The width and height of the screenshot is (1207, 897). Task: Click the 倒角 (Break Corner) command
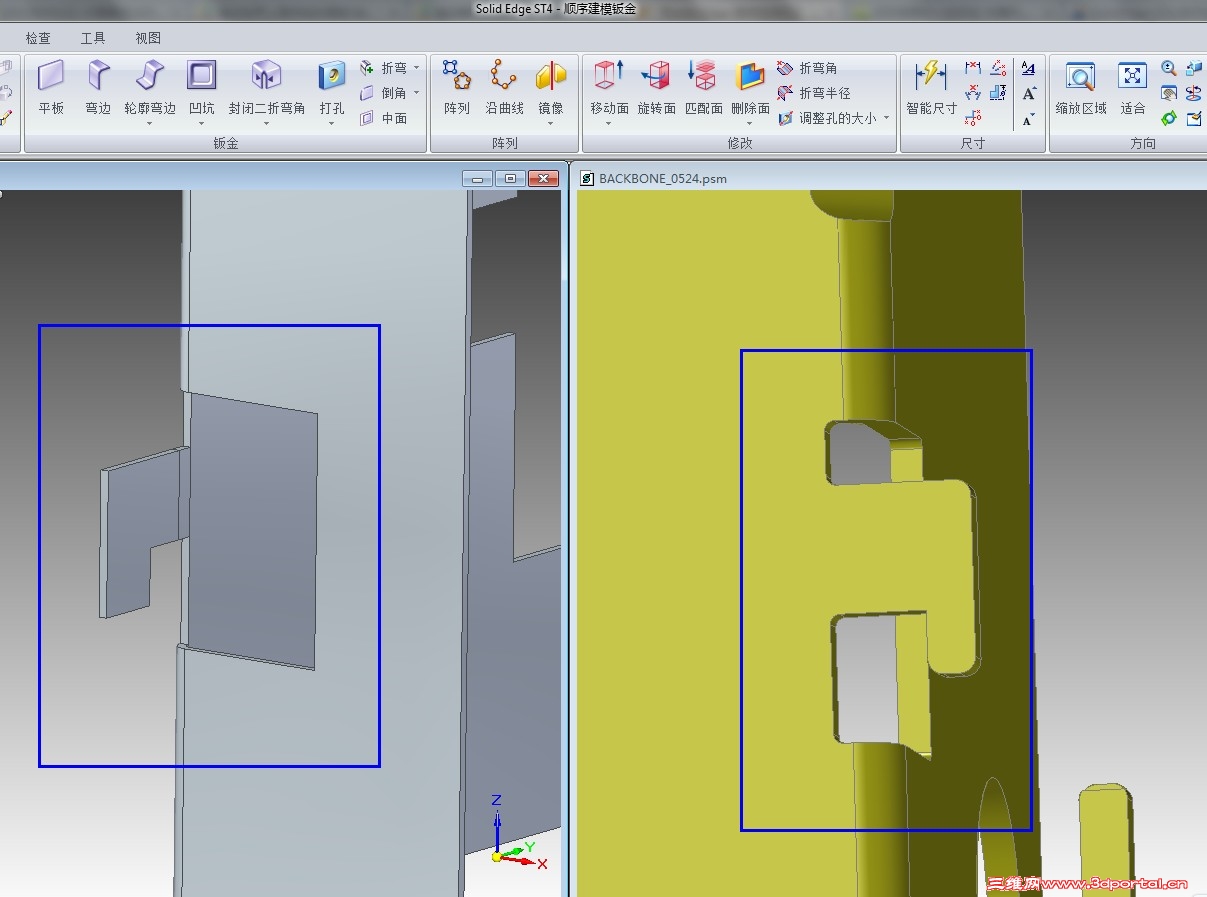pyautogui.click(x=383, y=93)
